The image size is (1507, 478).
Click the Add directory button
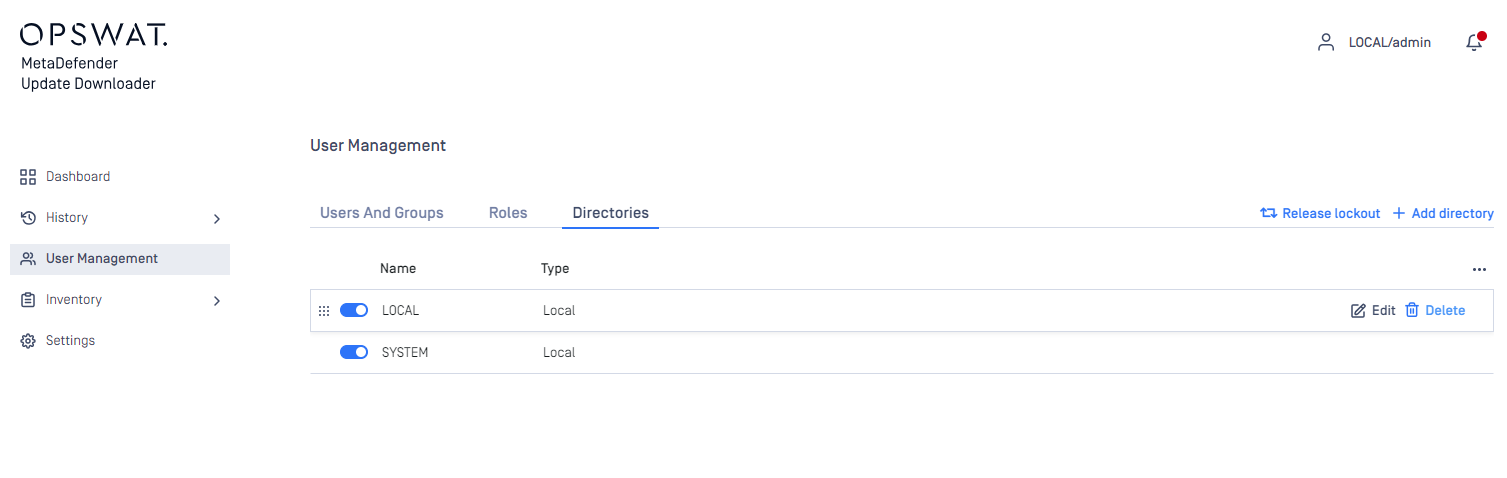point(1443,213)
